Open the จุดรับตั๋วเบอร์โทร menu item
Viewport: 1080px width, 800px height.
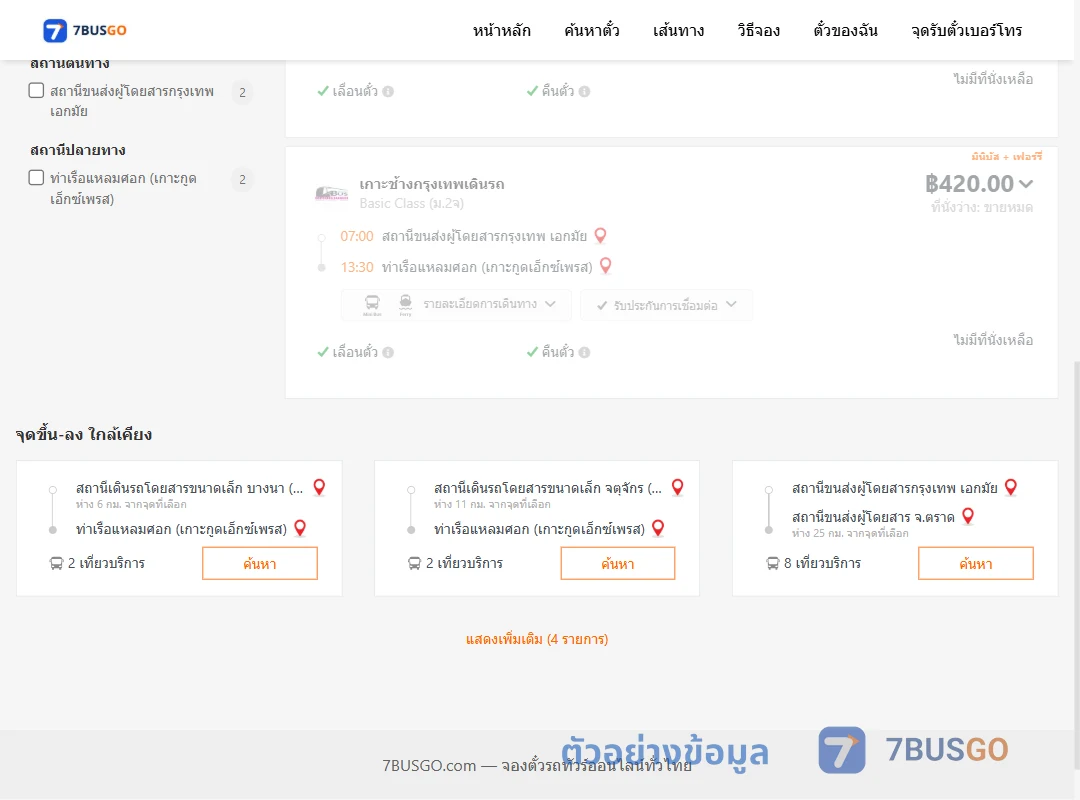click(x=966, y=30)
